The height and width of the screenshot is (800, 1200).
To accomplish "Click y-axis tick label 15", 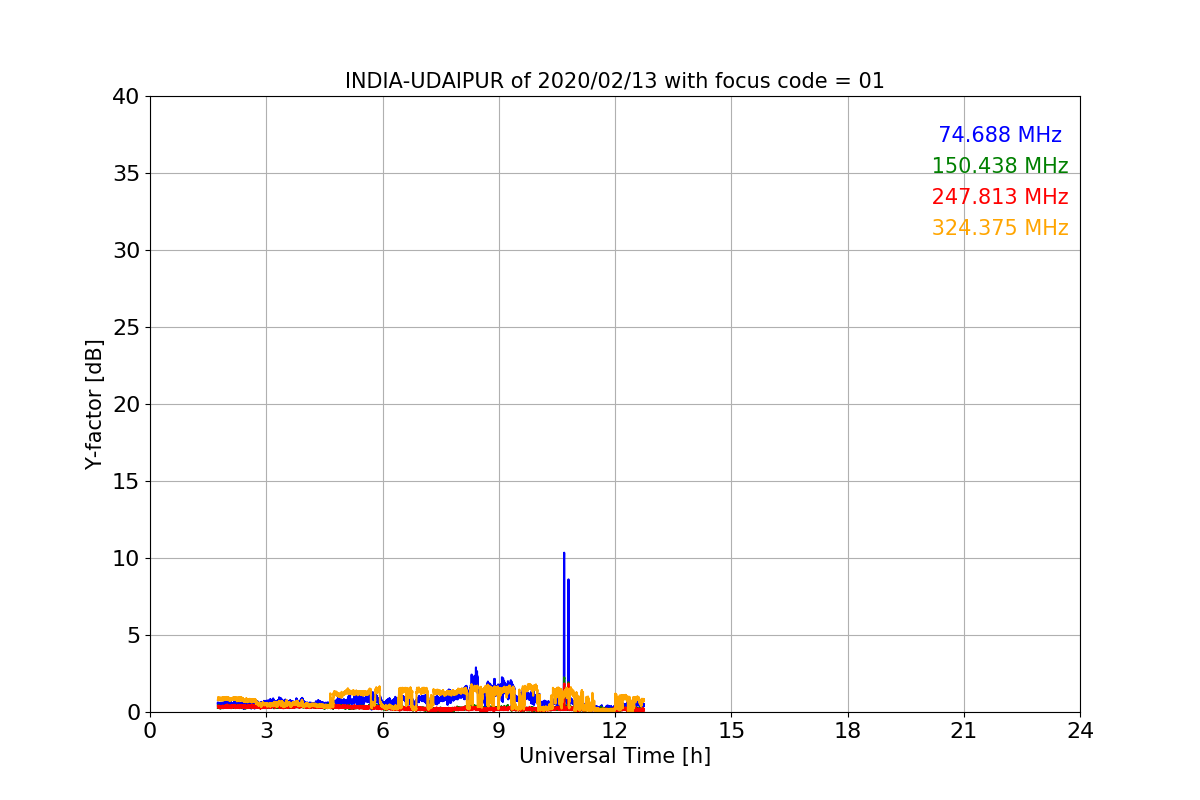I will click(x=125, y=482).
